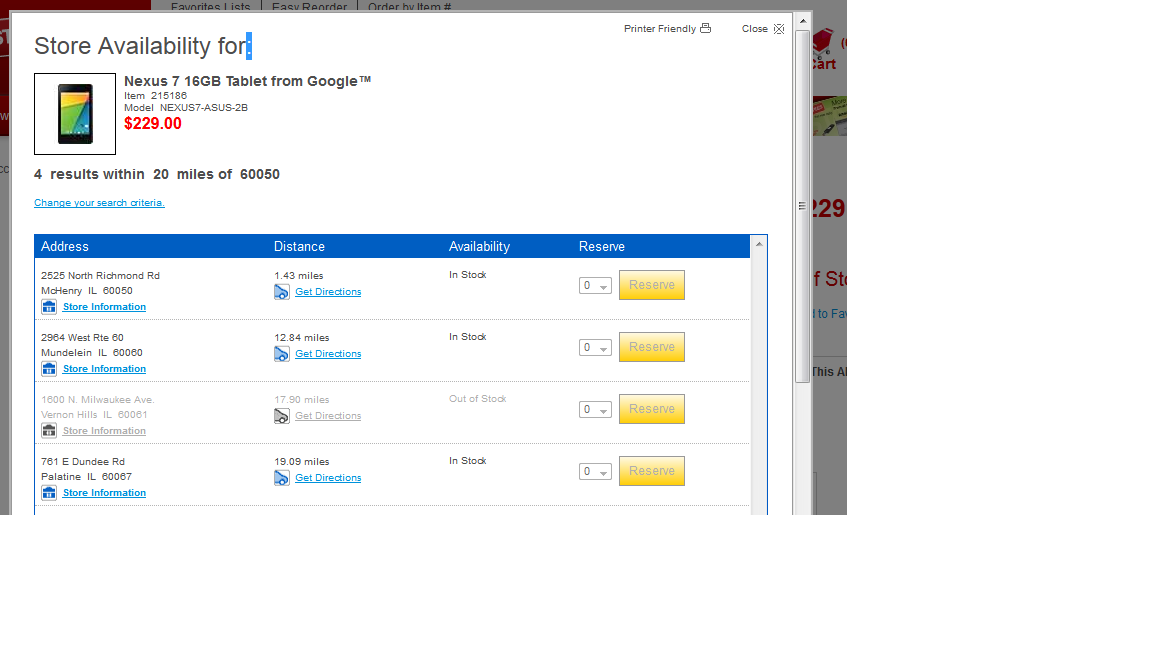The image size is (1152, 648).
Task: Click the Printer Friendly text link
Action: 660,29
